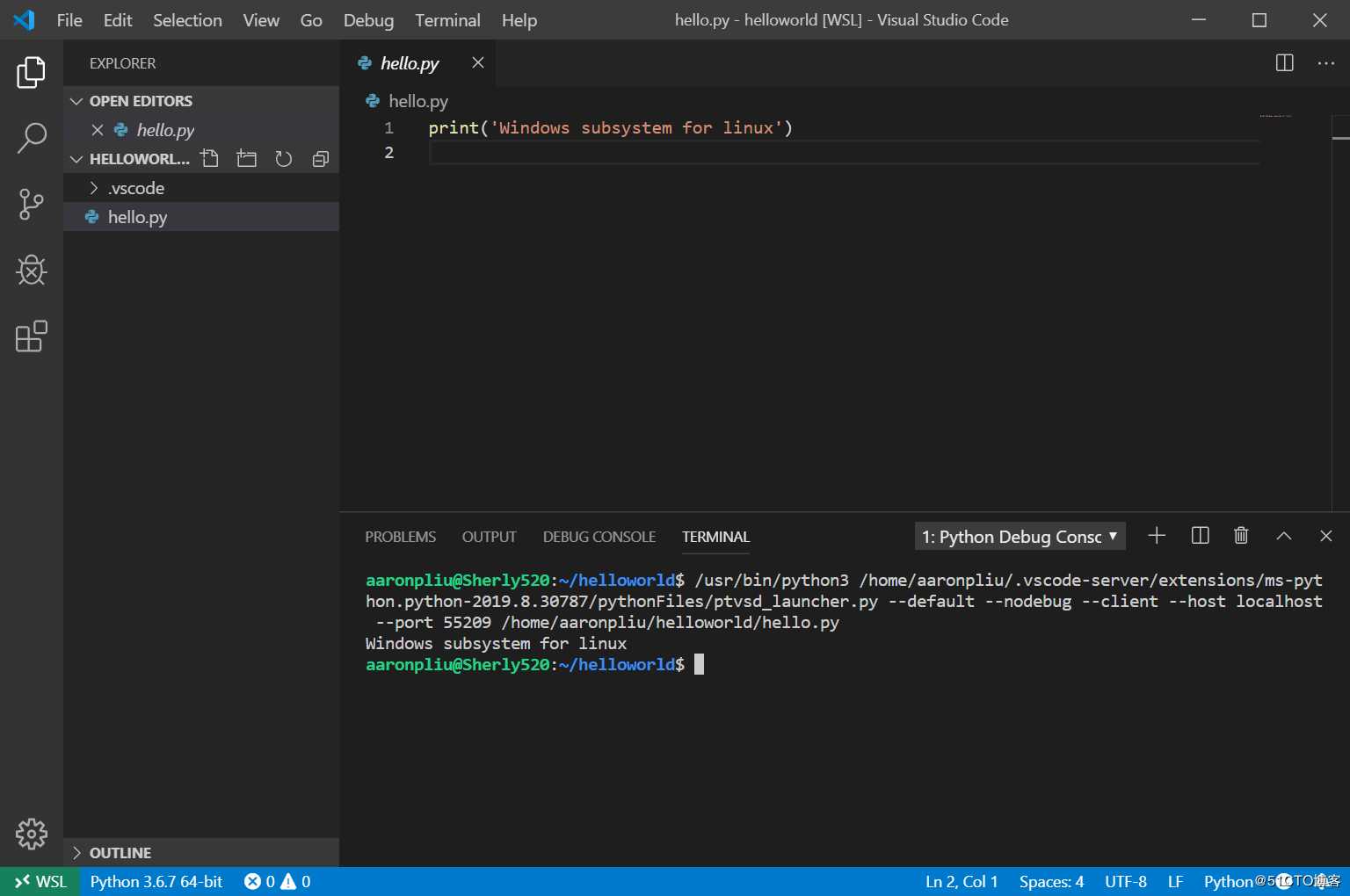Place cursor on empty line 2 in editor
The image size is (1350, 896).
click(x=844, y=153)
